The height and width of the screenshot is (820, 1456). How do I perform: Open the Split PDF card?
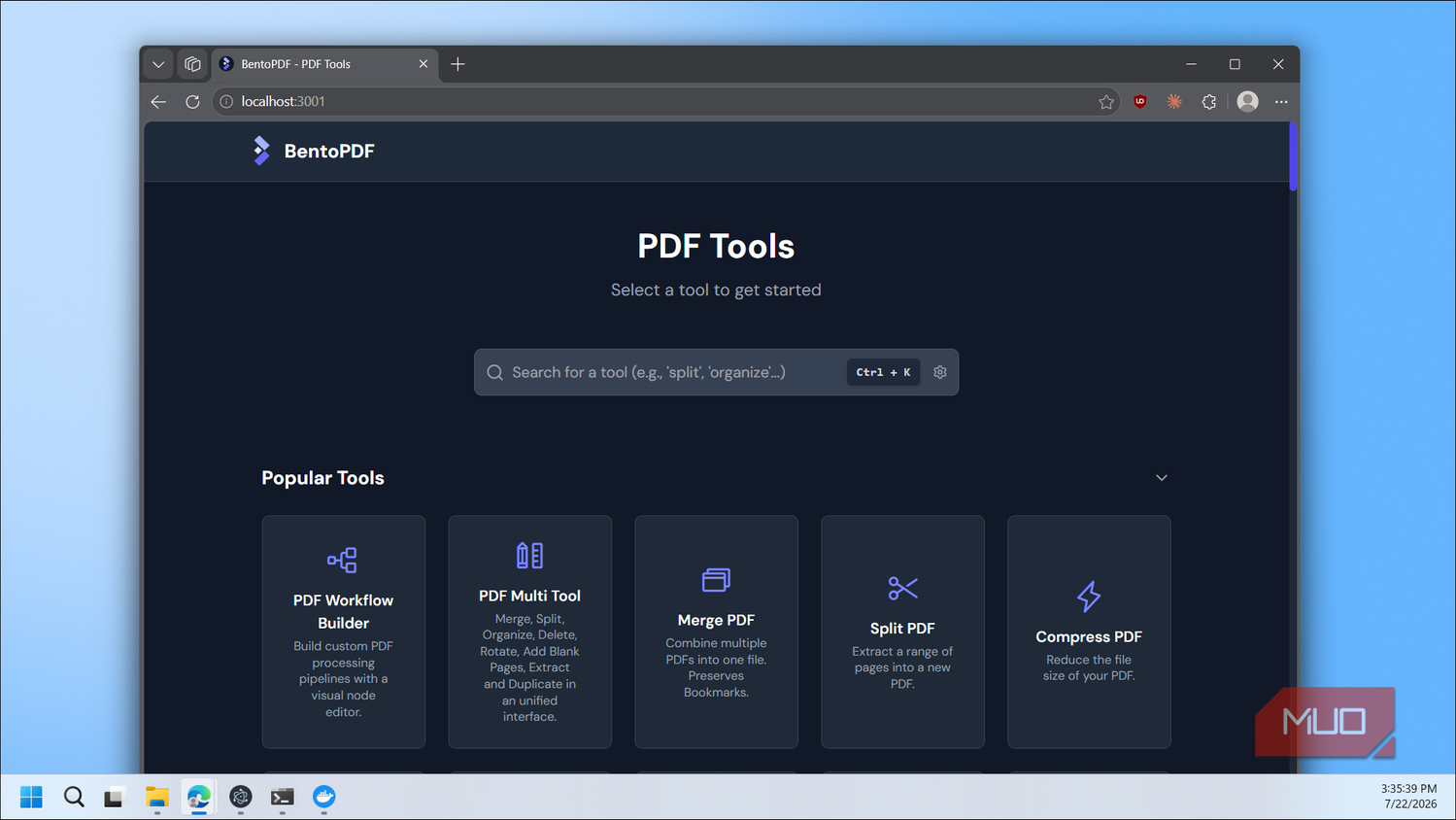click(903, 632)
